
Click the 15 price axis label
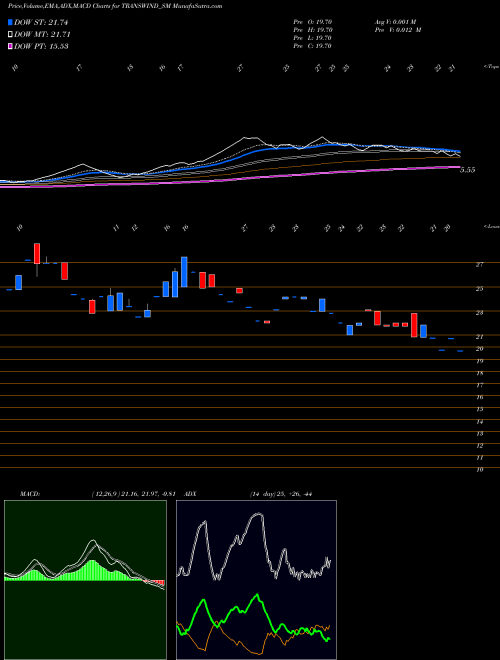[479, 409]
